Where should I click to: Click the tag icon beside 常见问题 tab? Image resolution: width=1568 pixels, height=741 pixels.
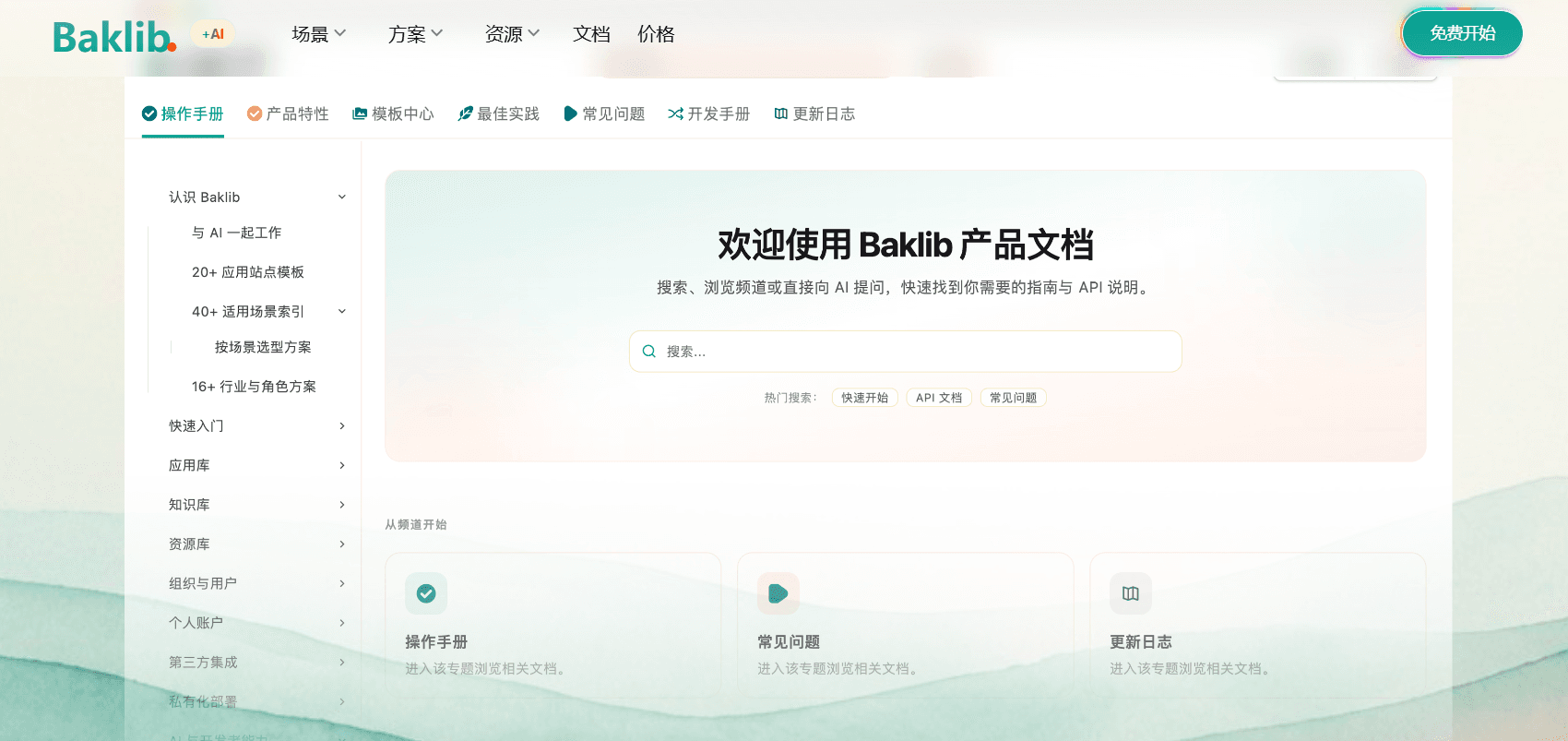click(570, 114)
